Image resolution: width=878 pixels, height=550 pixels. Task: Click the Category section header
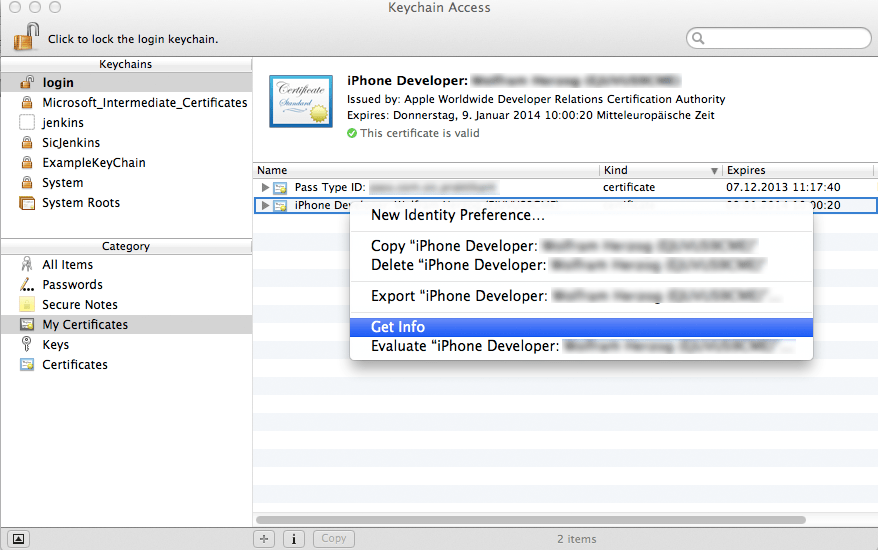tap(126, 246)
